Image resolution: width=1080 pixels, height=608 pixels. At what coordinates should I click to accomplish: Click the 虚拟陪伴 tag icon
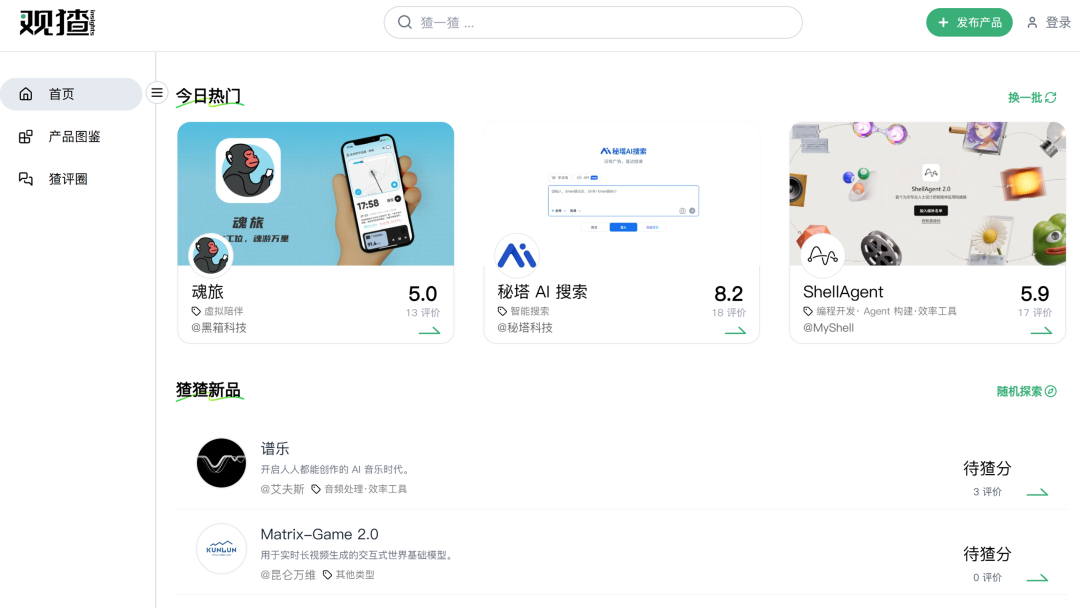point(196,311)
